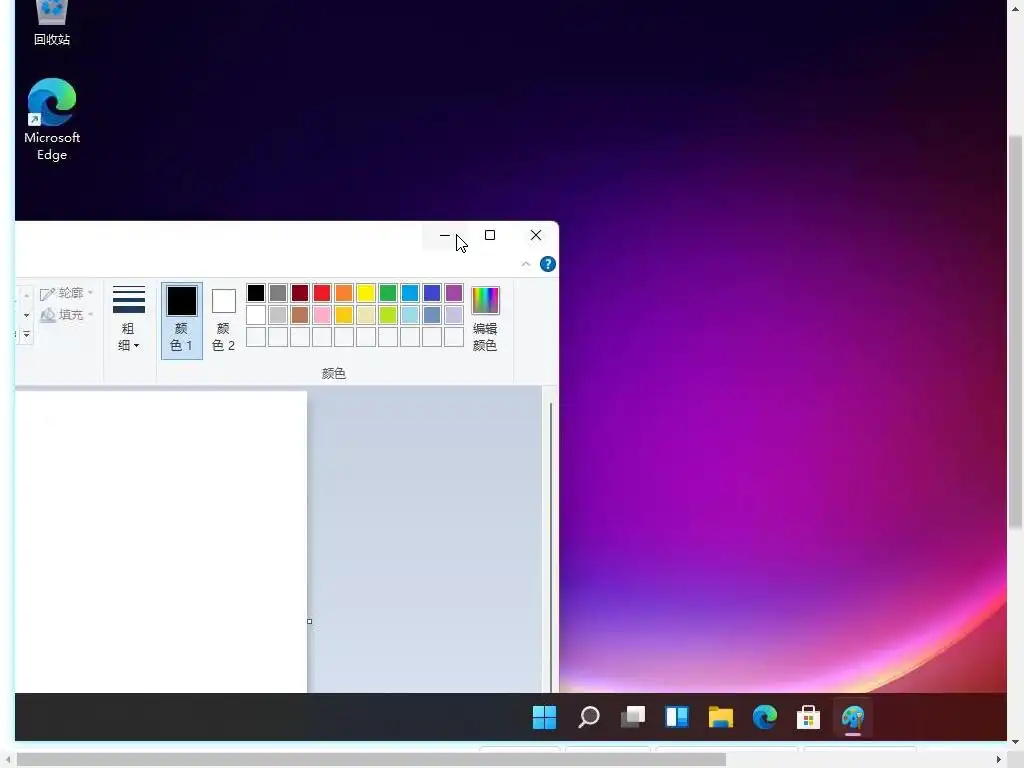Pick the red color swatch
The height and width of the screenshot is (768, 1024).
point(322,293)
